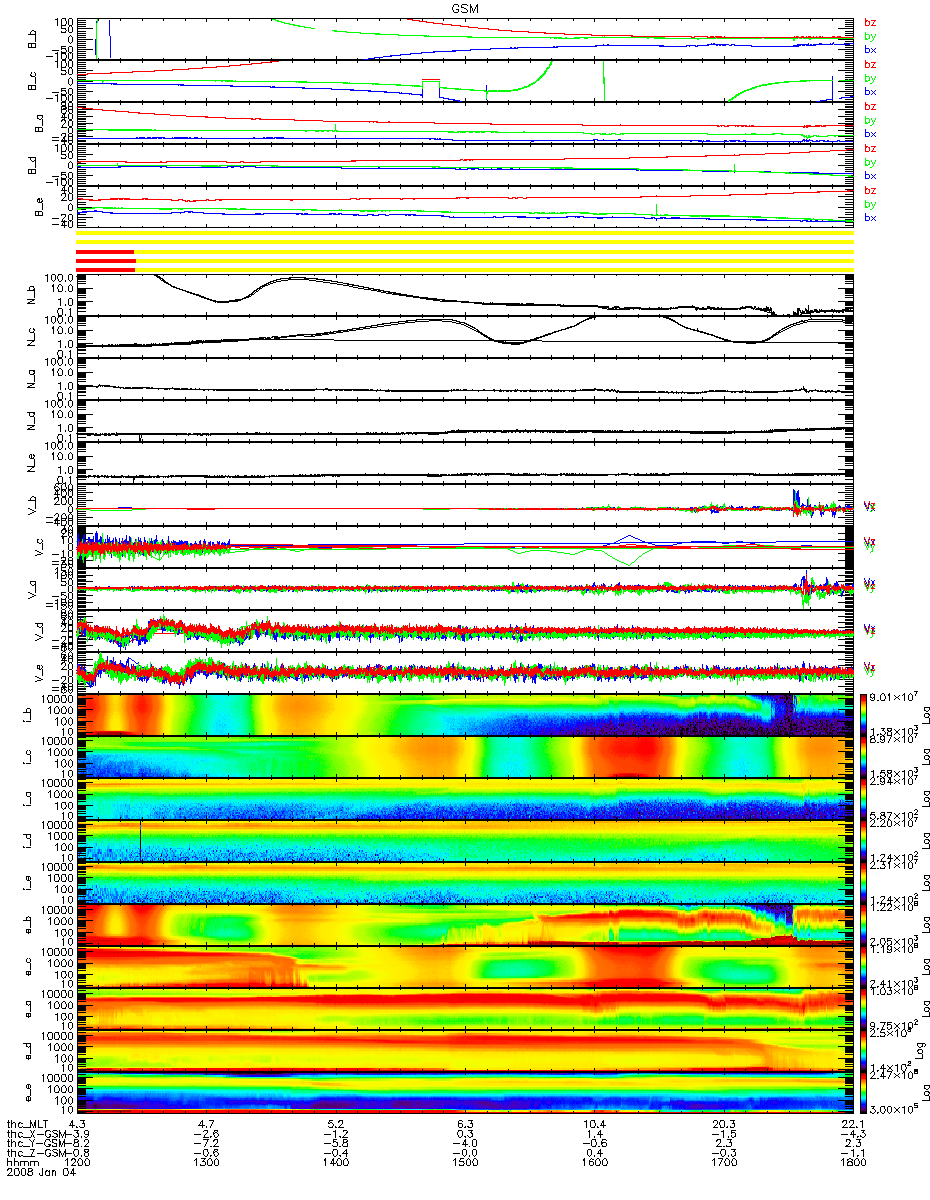Select the 1500 time tick label
Screen dimensions: 930x1200
tap(465, 1163)
